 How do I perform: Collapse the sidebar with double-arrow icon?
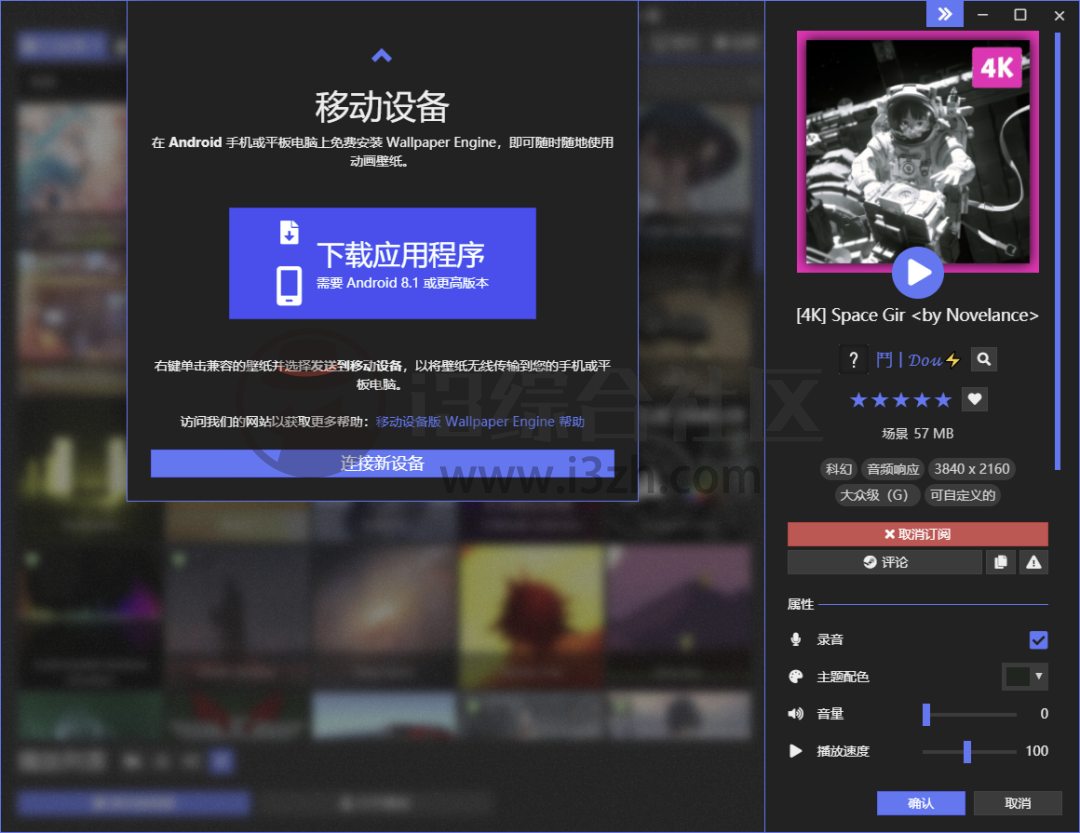coord(944,14)
